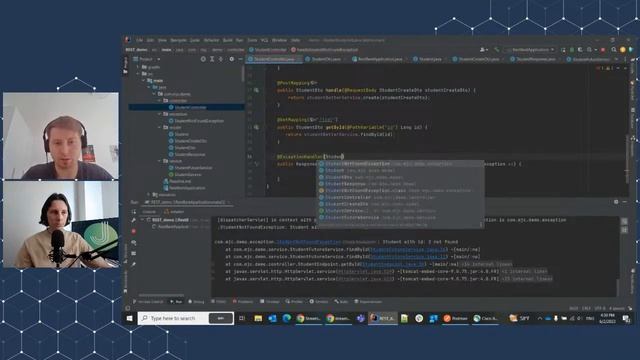Click the Windows Start button
Viewport: 640px width, 360px height.
(129, 318)
